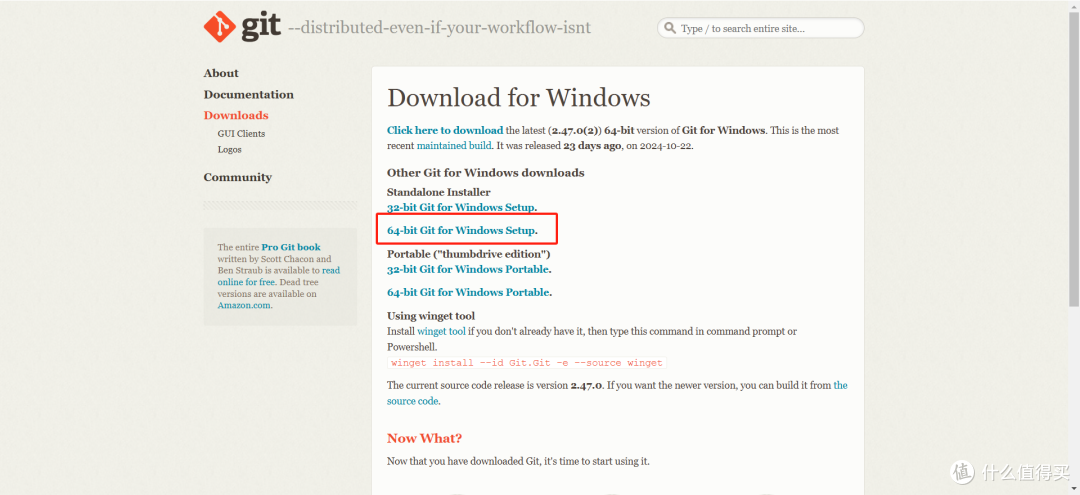Click the winget install command text

point(527,363)
